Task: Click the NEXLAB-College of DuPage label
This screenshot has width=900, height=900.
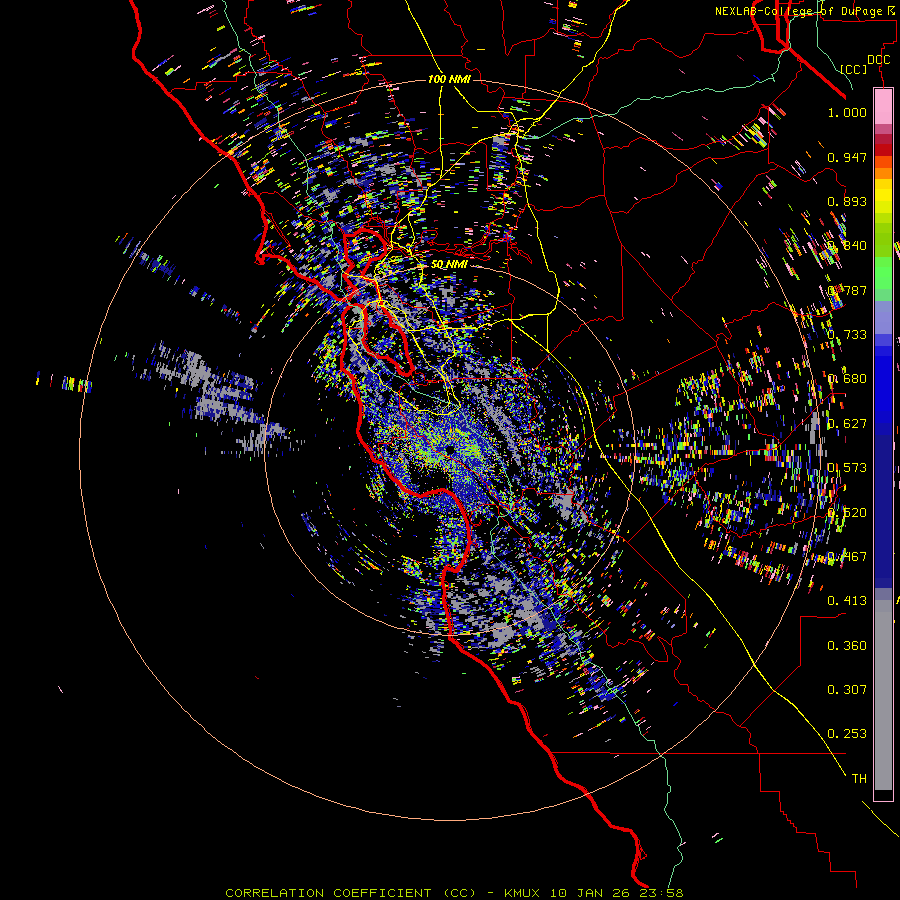Action: point(804,11)
